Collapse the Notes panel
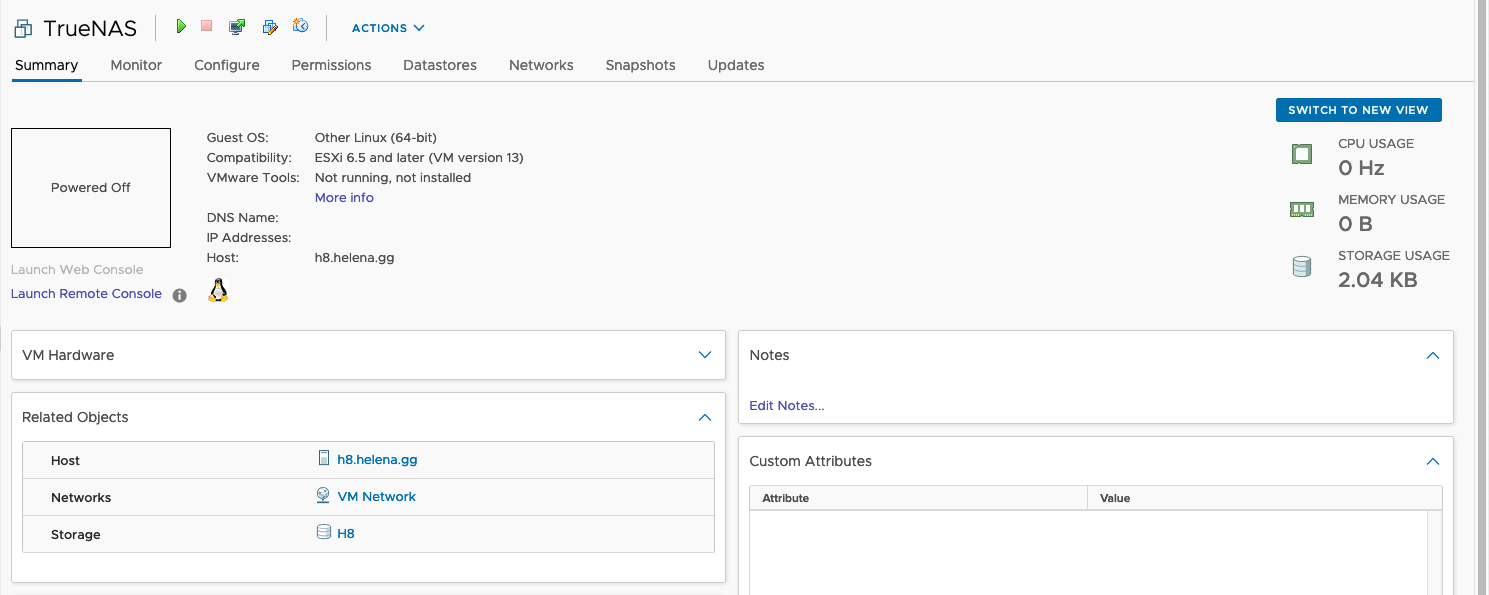The height and width of the screenshot is (595, 1489). tap(1432, 355)
